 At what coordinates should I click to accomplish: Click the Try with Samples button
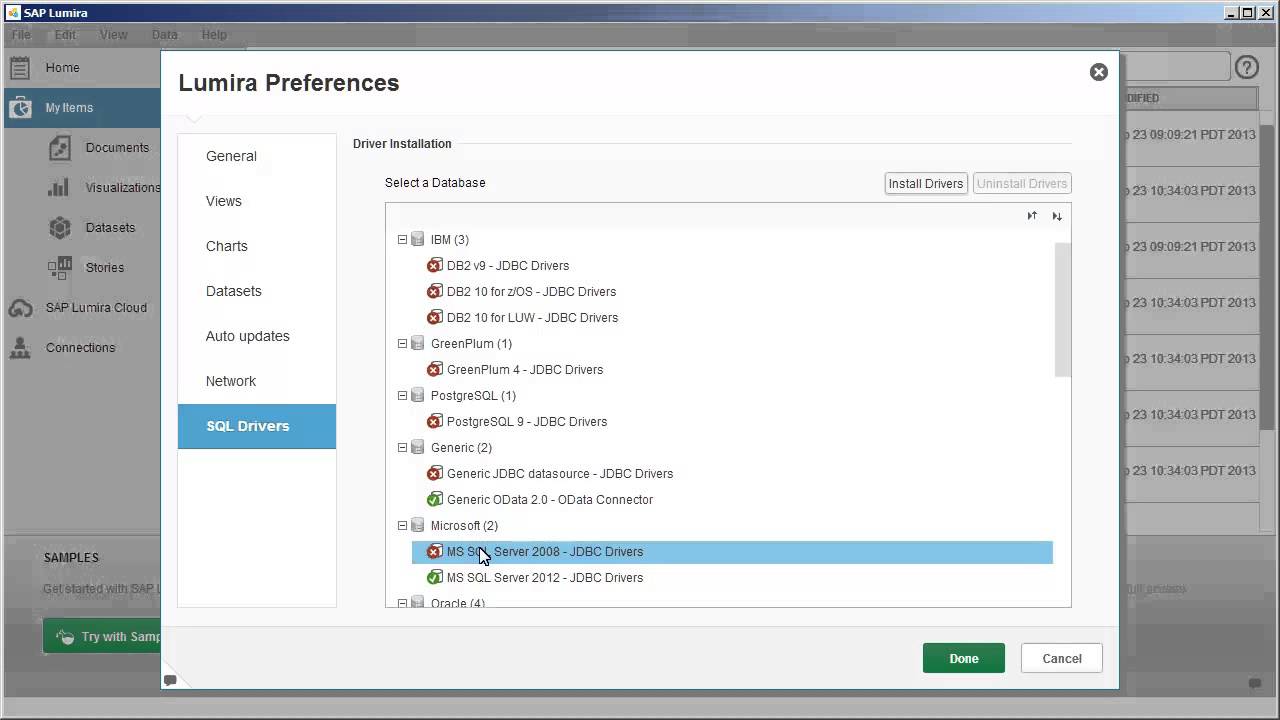click(102, 637)
